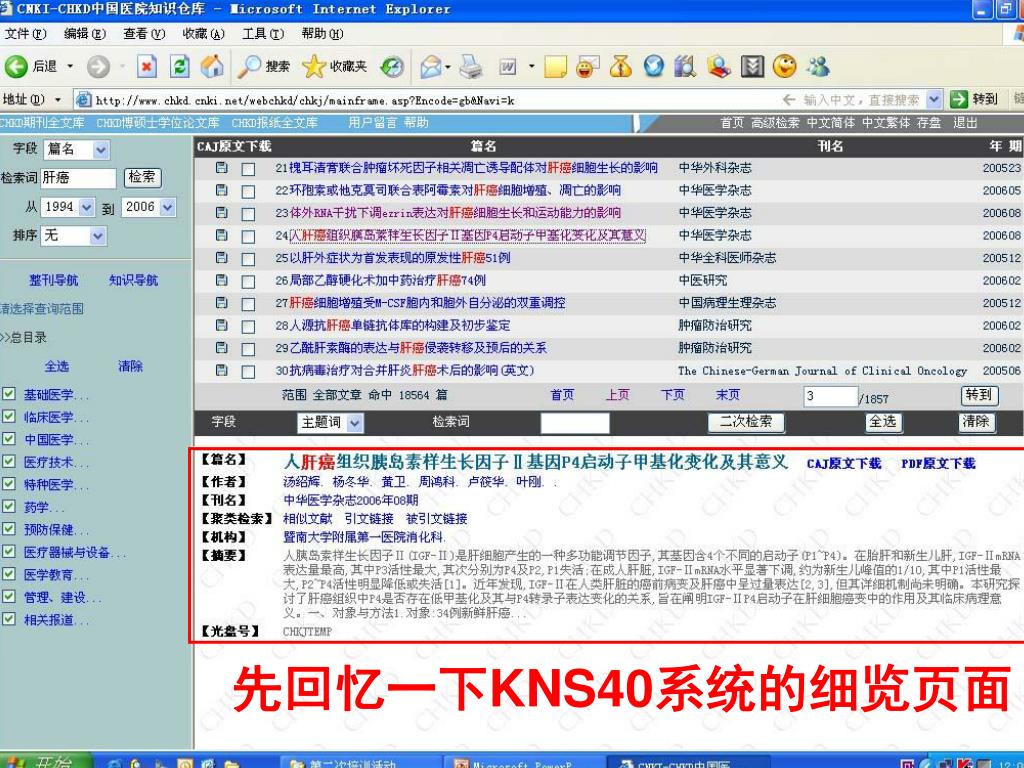Viewport: 1024px width, 768px height.
Task: Open the history clock icon
Action: click(x=392, y=66)
